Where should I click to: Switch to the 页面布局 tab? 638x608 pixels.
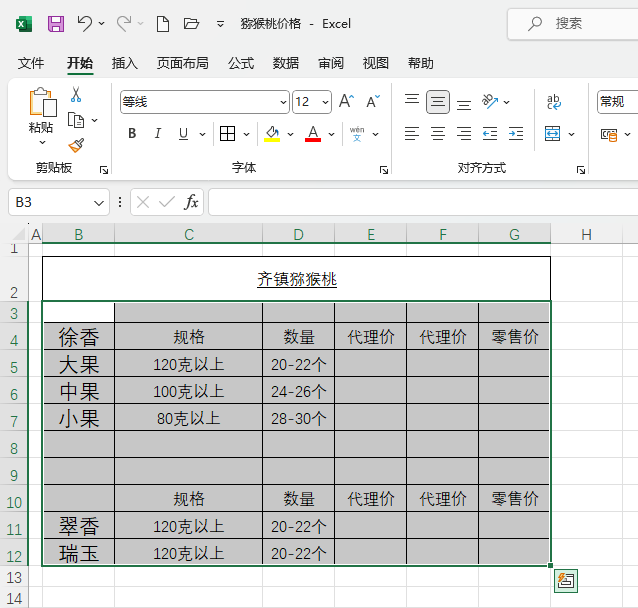pos(183,63)
